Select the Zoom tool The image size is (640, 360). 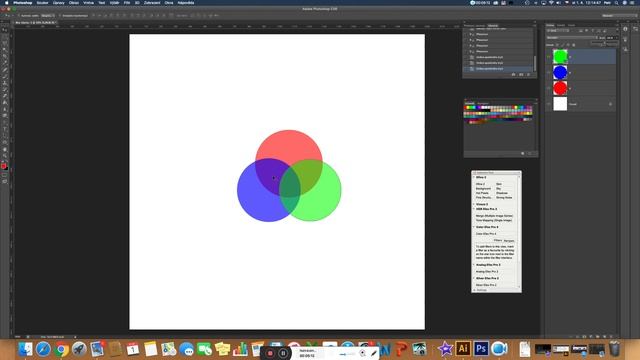coord(5,156)
